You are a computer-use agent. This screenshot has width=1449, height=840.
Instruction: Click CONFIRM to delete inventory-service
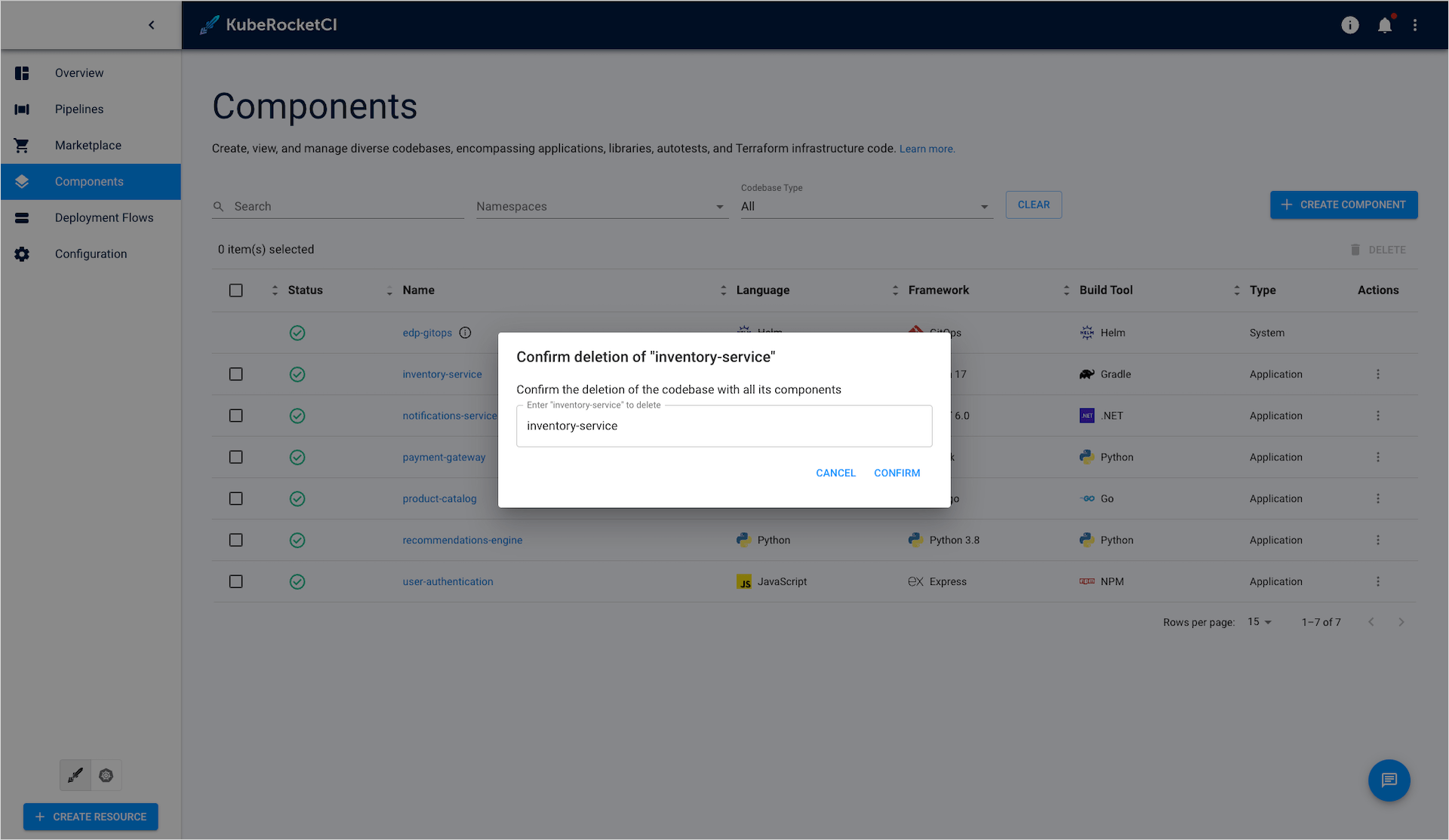pos(897,472)
